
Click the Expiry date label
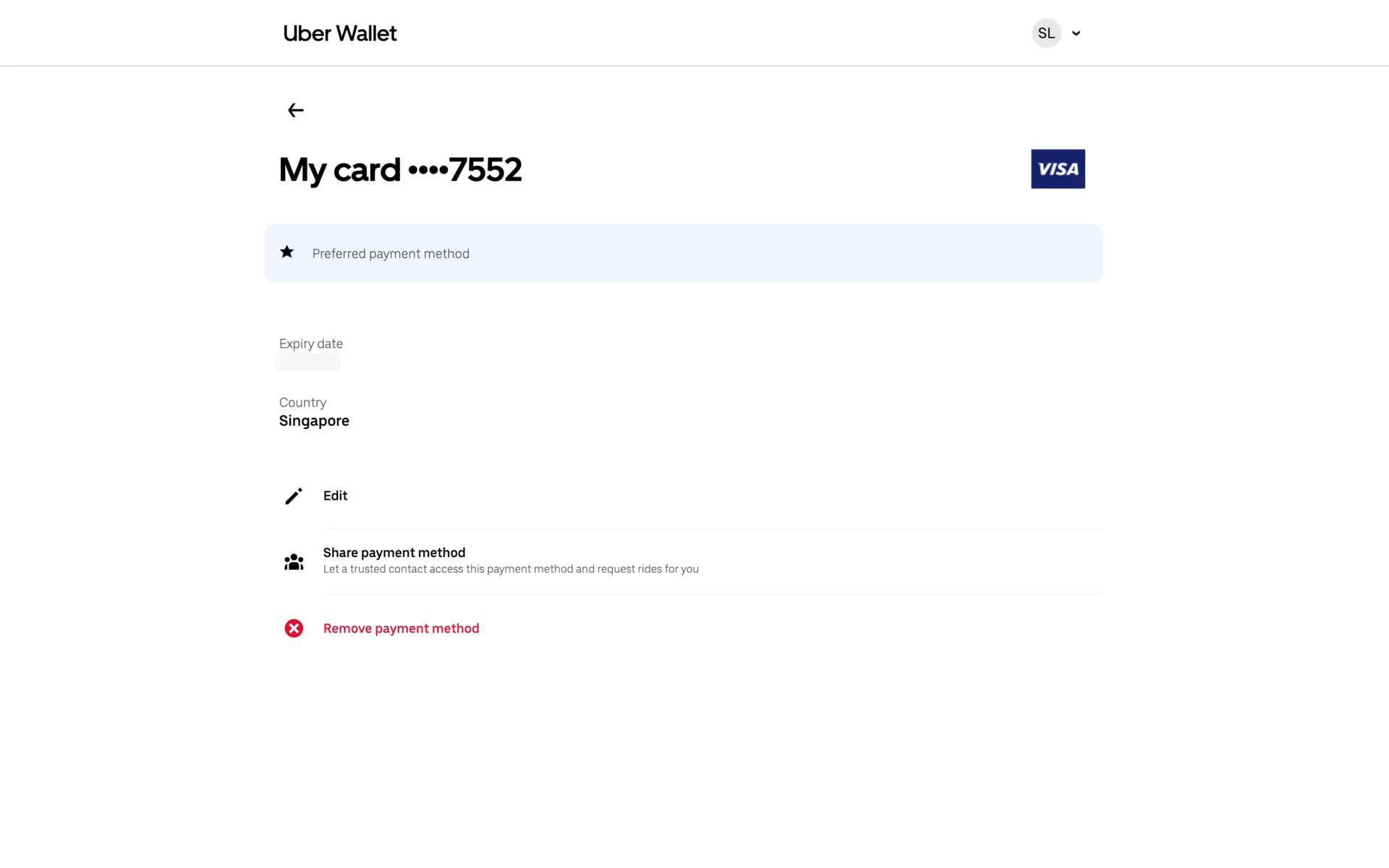[311, 344]
